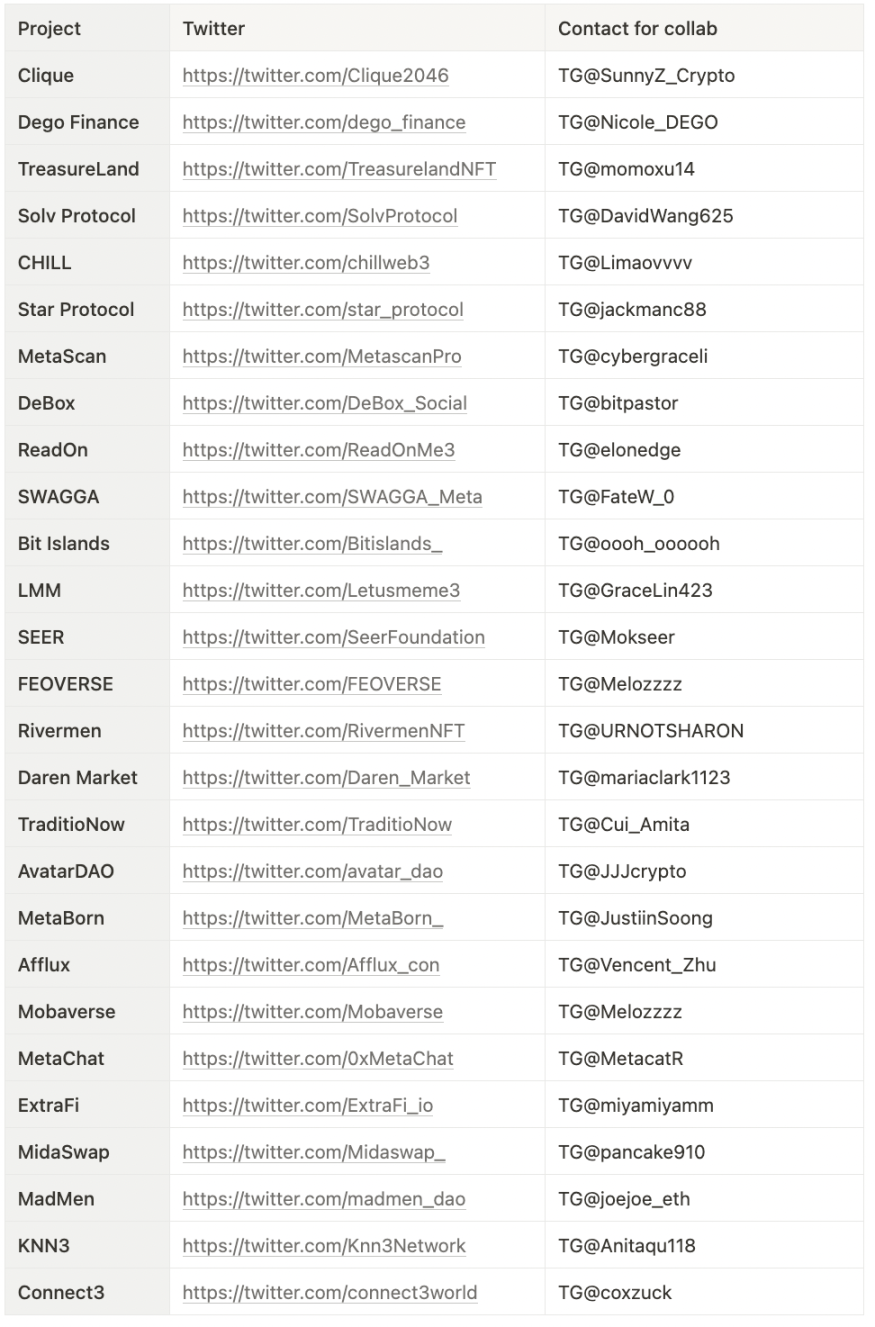Image resolution: width=875 pixels, height=1327 pixels.
Task: Open the ReadOnMe3 Twitter link
Action: tap(318, 450)
